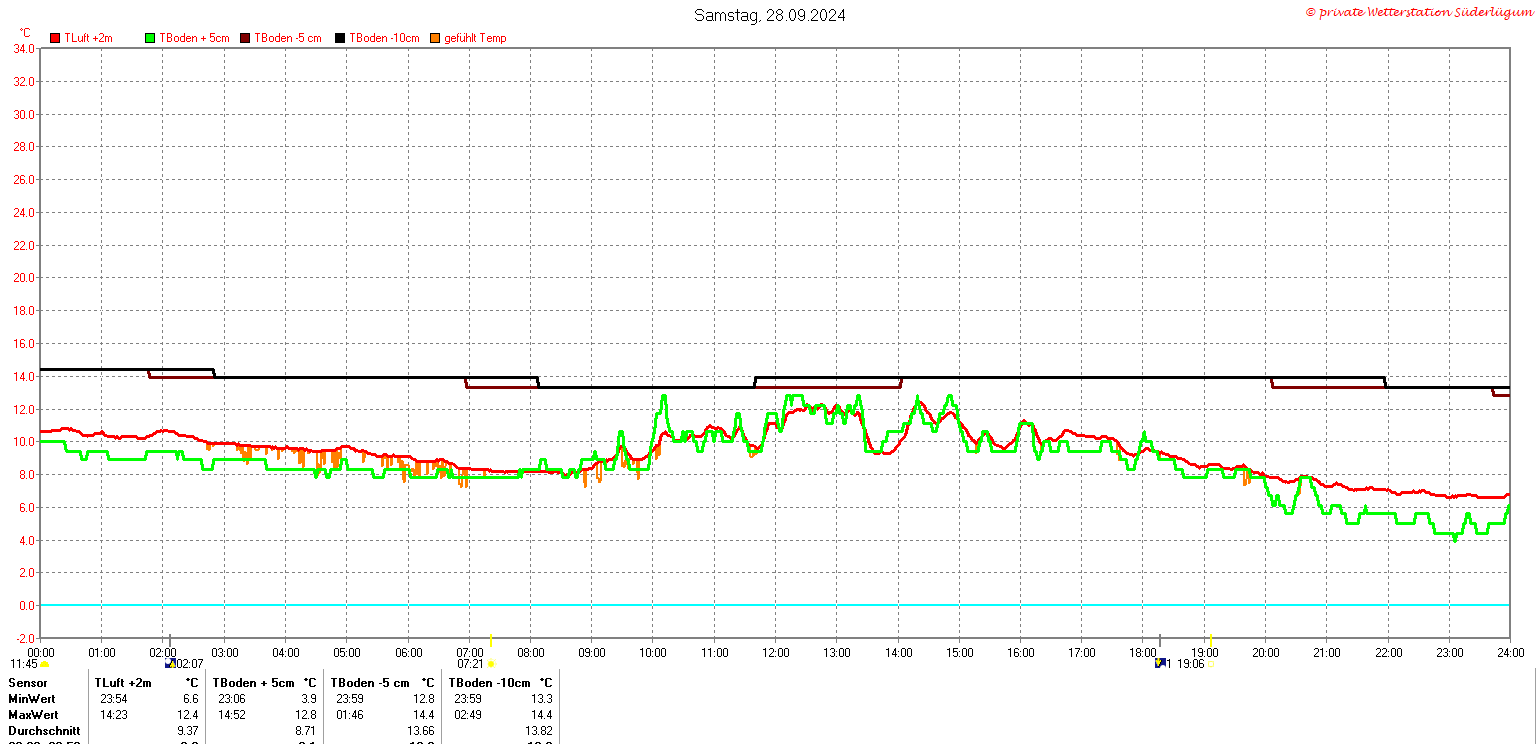Click the Durchschnitt row label in the table
Viewport: 1536px width, 744px height.
tap(41, 731)
